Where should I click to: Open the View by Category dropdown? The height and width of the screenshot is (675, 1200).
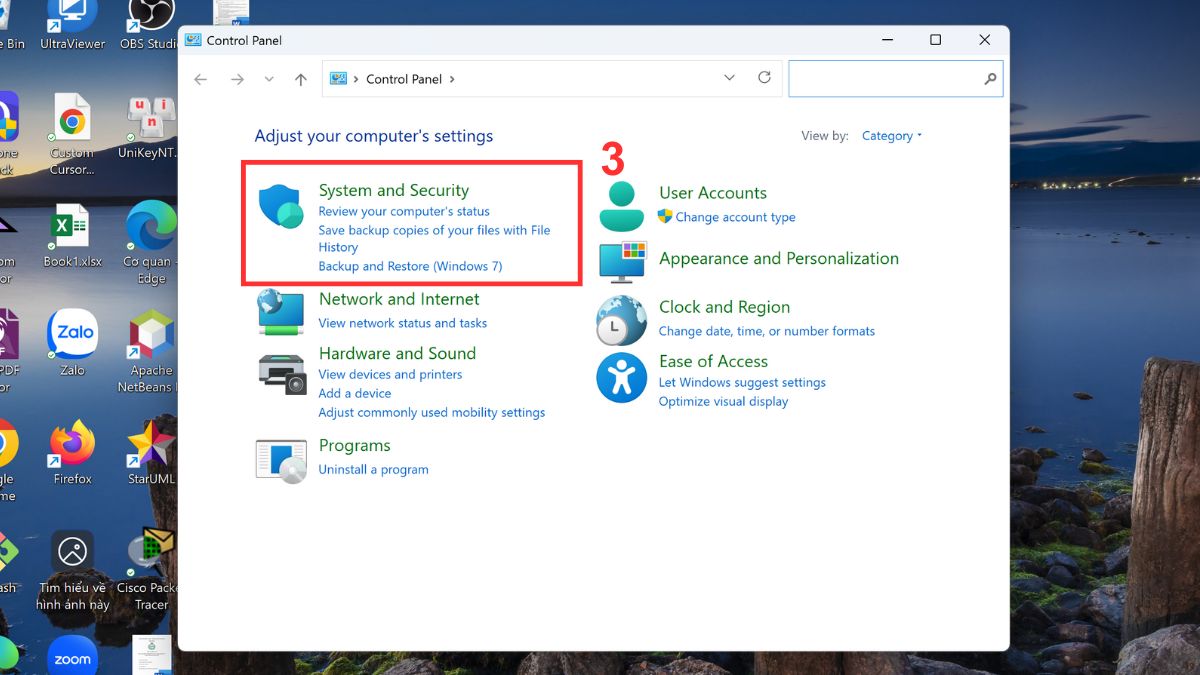pyautogui.click(x=891, y=136)
